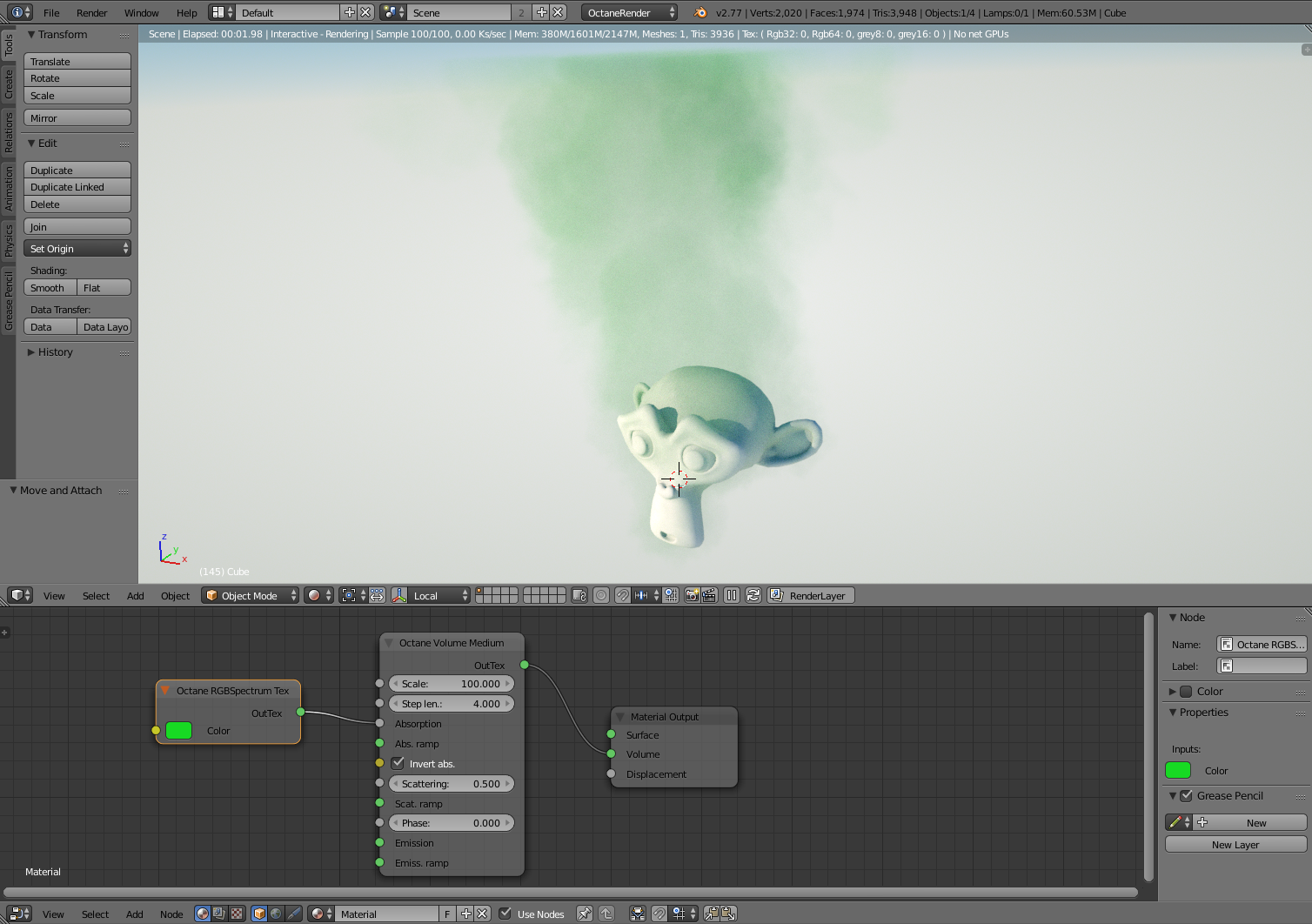Click the green color swatch in the RGBSpectrum node
The width and height of the screenshot is (1312, 924).
click(x=178, y=731)
